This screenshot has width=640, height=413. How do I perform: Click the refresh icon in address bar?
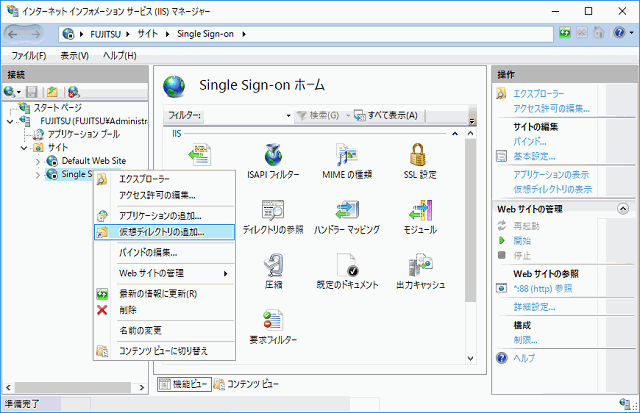pyautogui.click(x=565, y=33)
